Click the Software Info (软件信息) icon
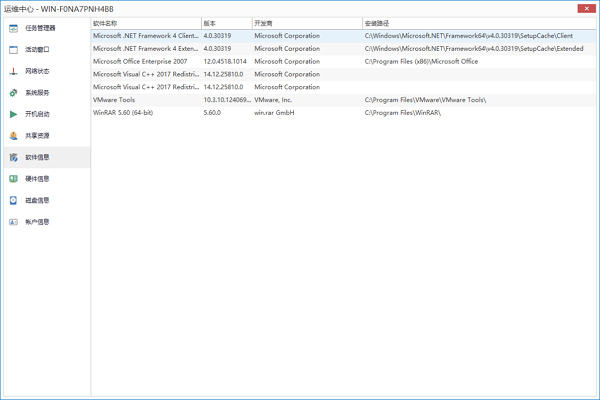This screenshot has height=400, width=600. pyautogui.click(x=13, y=157)
